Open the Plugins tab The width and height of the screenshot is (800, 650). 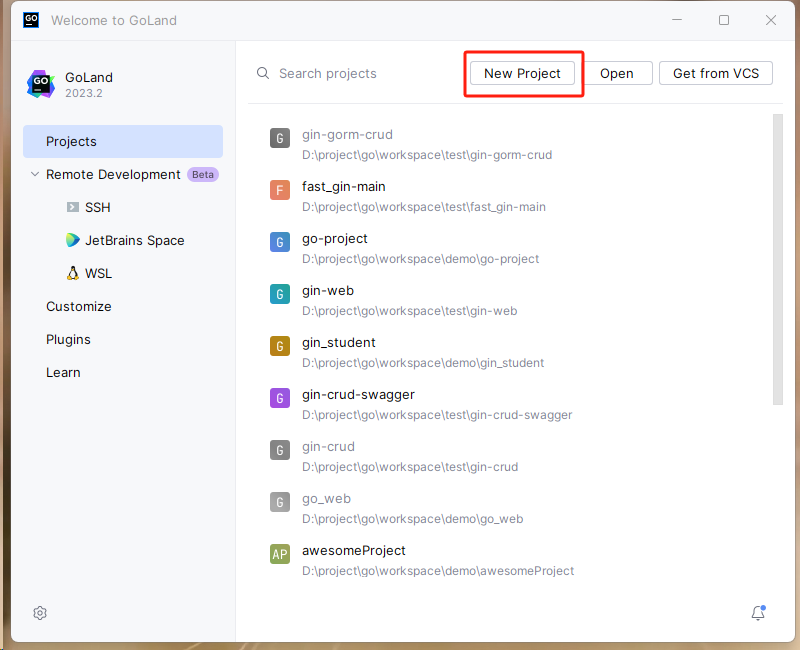68,339
